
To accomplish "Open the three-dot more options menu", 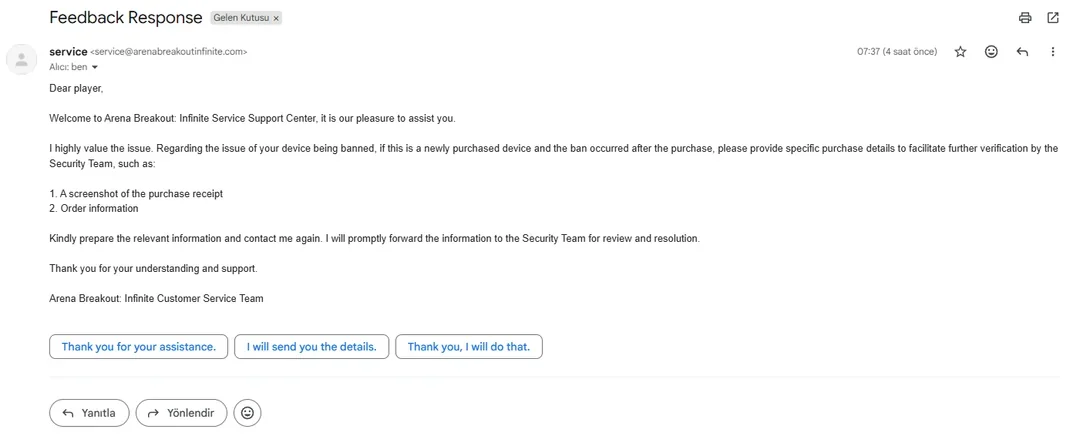I will (x=1052, y=52).
